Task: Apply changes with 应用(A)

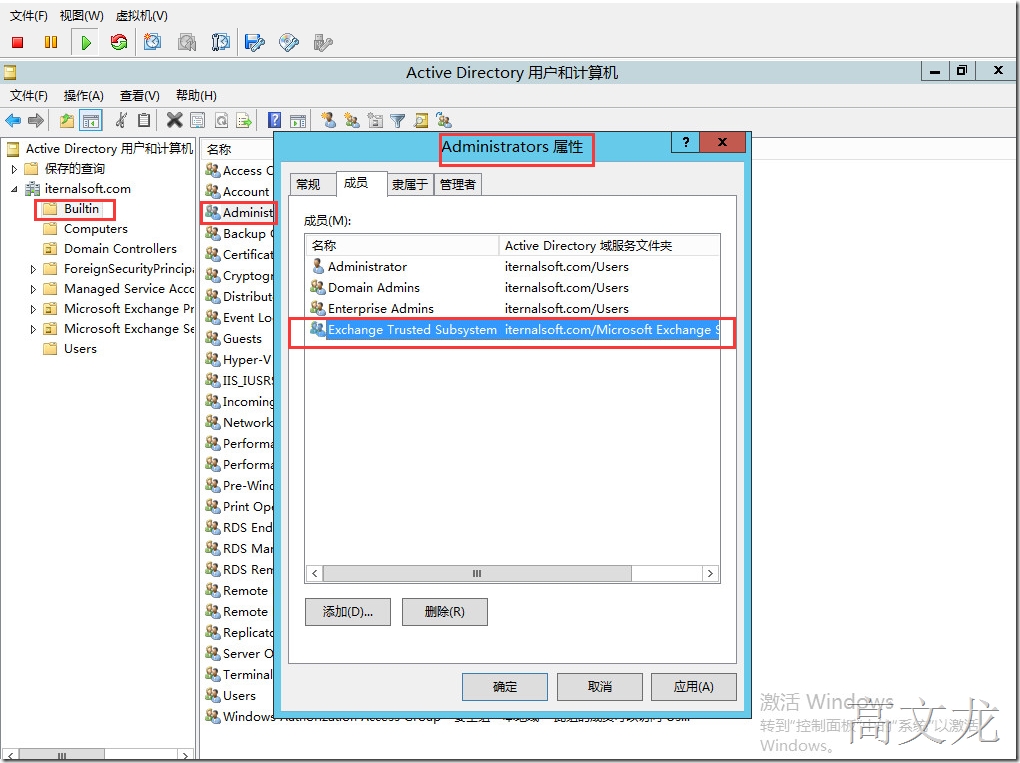Action: [693, 687]
